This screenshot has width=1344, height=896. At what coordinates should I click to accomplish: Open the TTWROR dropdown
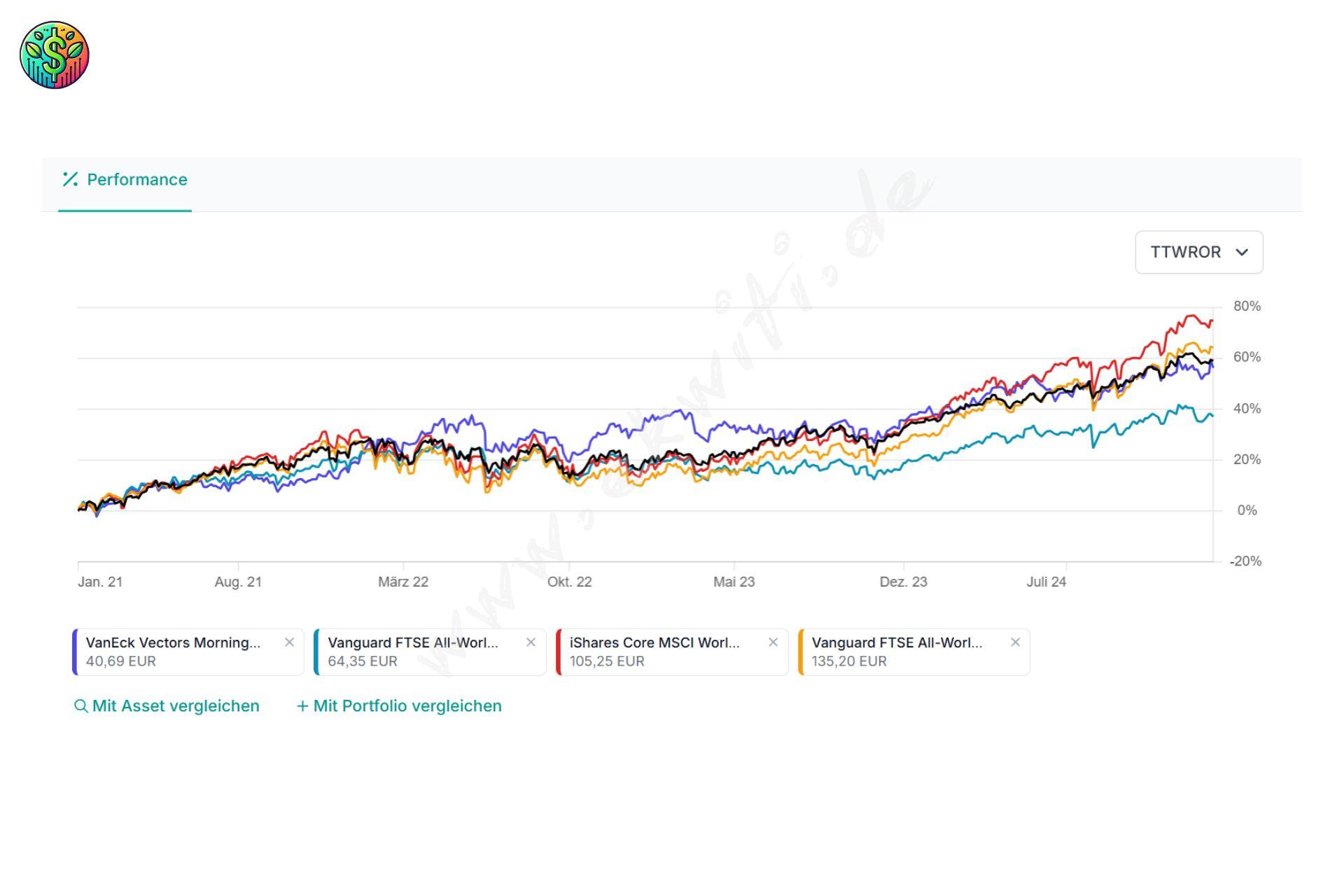click(x=1198, y=252)
